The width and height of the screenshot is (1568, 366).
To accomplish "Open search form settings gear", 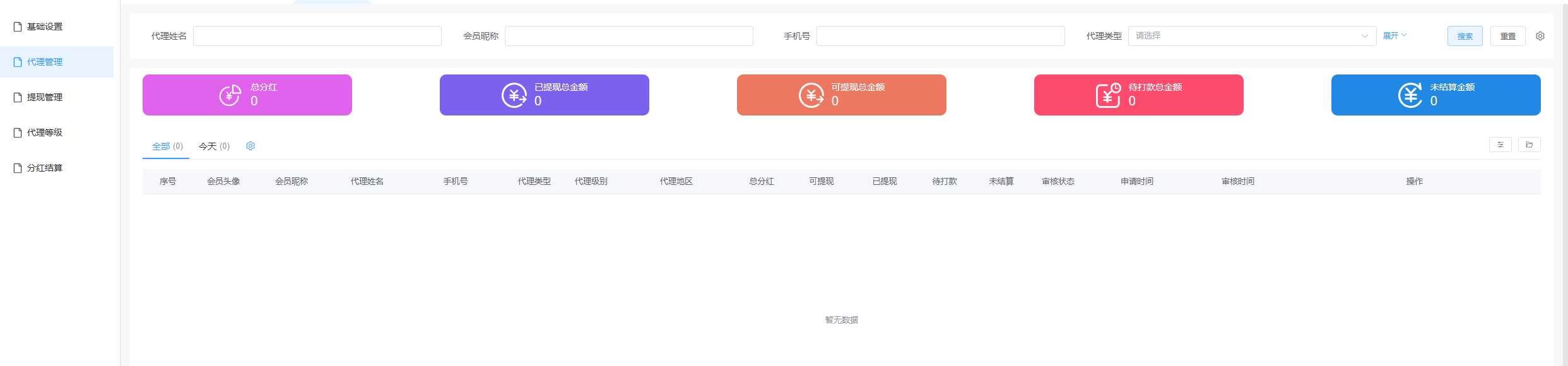I will coord(1540,36).
